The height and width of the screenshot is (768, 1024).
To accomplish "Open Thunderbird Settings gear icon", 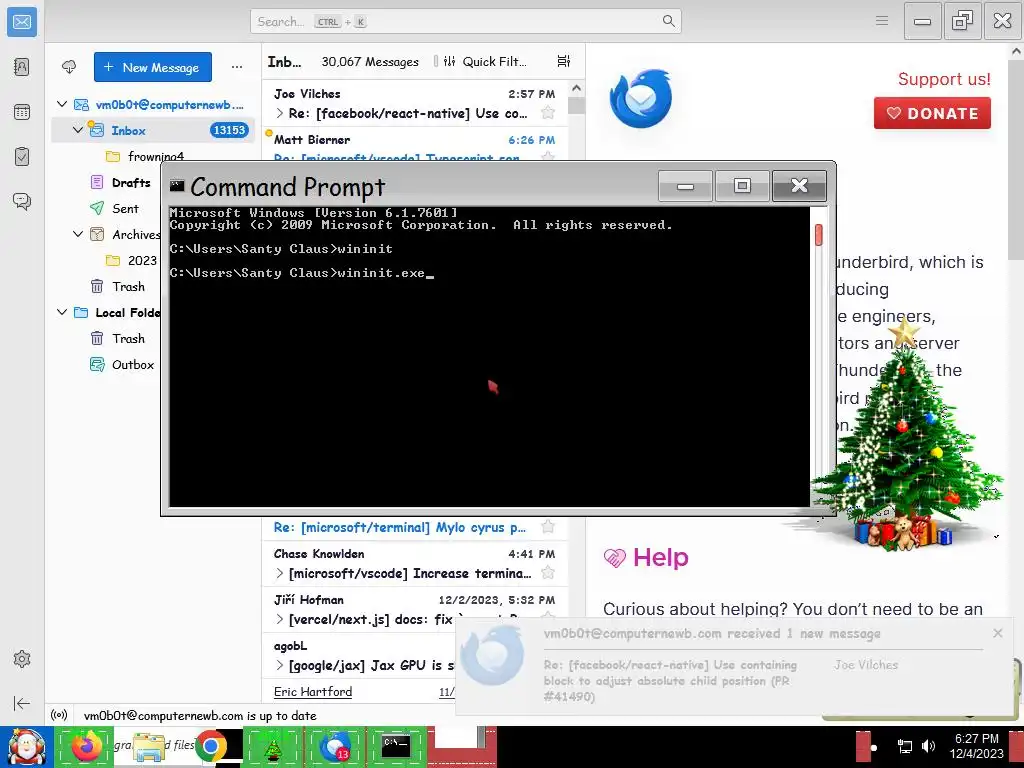I will tap(22, 659).
